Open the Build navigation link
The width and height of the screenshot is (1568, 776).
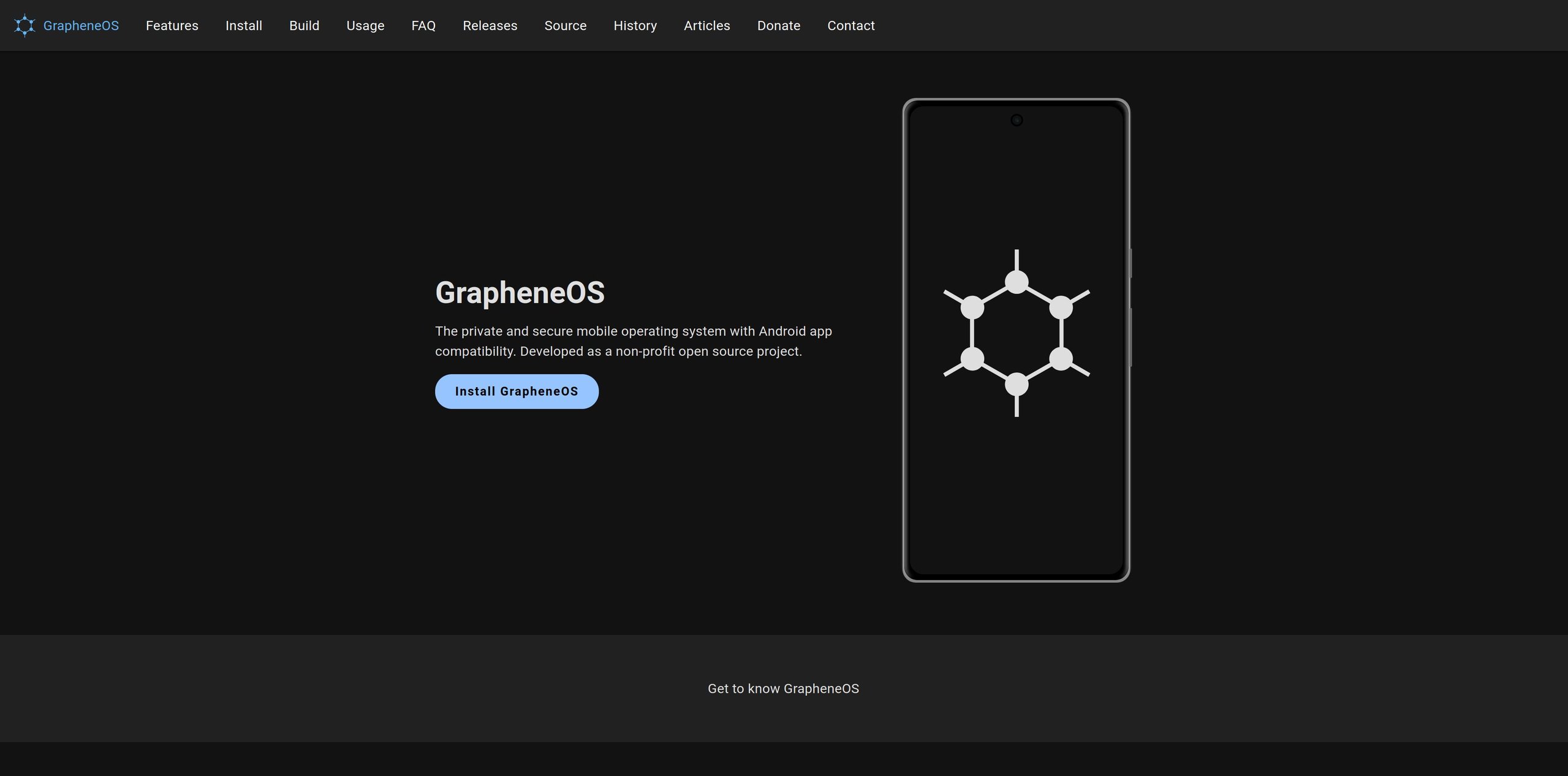pyautogui.click(x=304, y=26)
